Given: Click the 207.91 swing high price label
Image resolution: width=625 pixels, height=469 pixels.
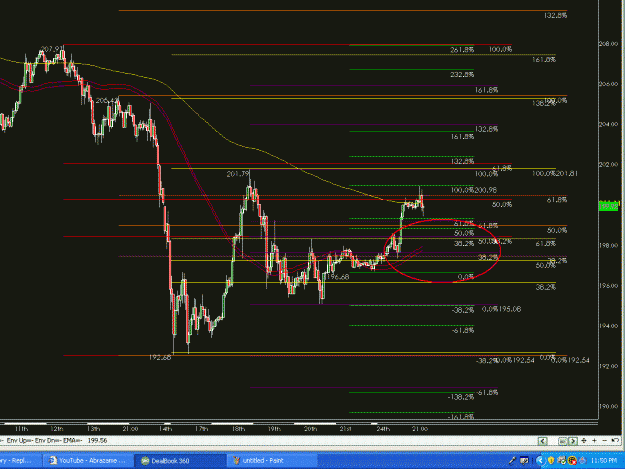Looking at the screenshot, I should pyautogui.click(x=52, y=49).
